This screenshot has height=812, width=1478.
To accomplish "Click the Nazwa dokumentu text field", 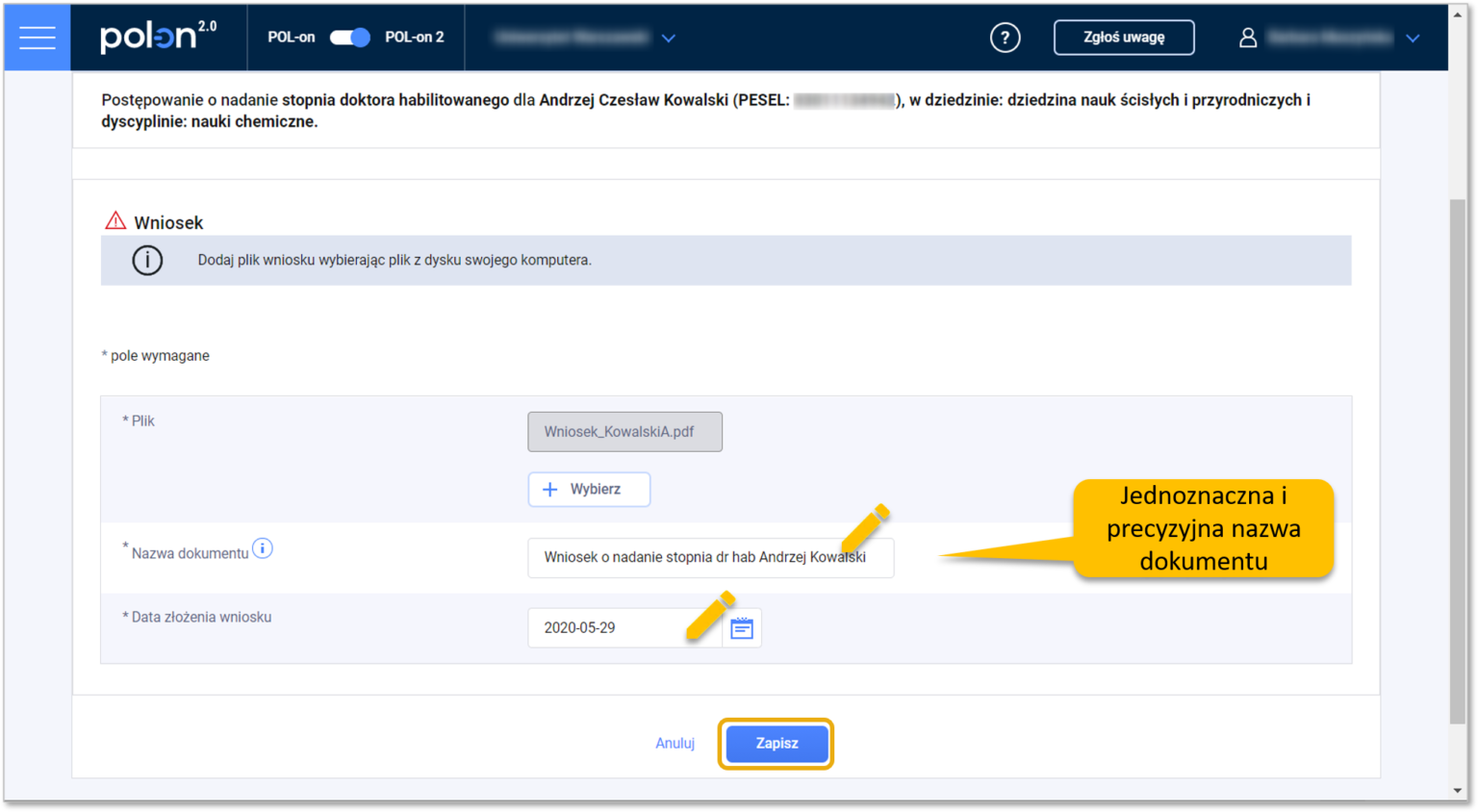I will [710, 557].
